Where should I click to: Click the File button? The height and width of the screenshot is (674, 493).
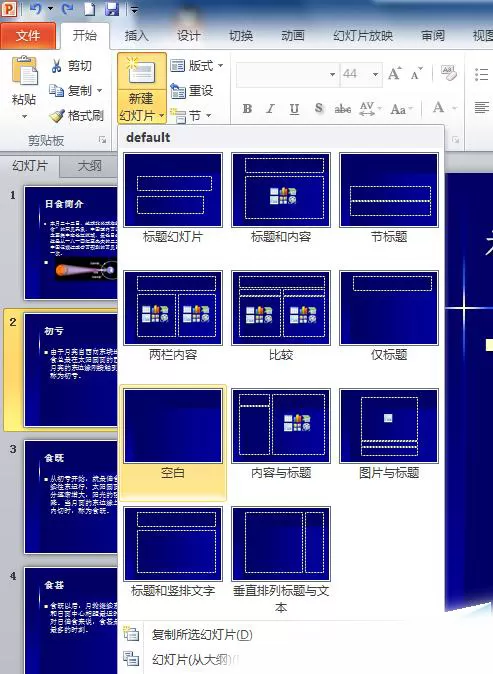tap(28, 36)
